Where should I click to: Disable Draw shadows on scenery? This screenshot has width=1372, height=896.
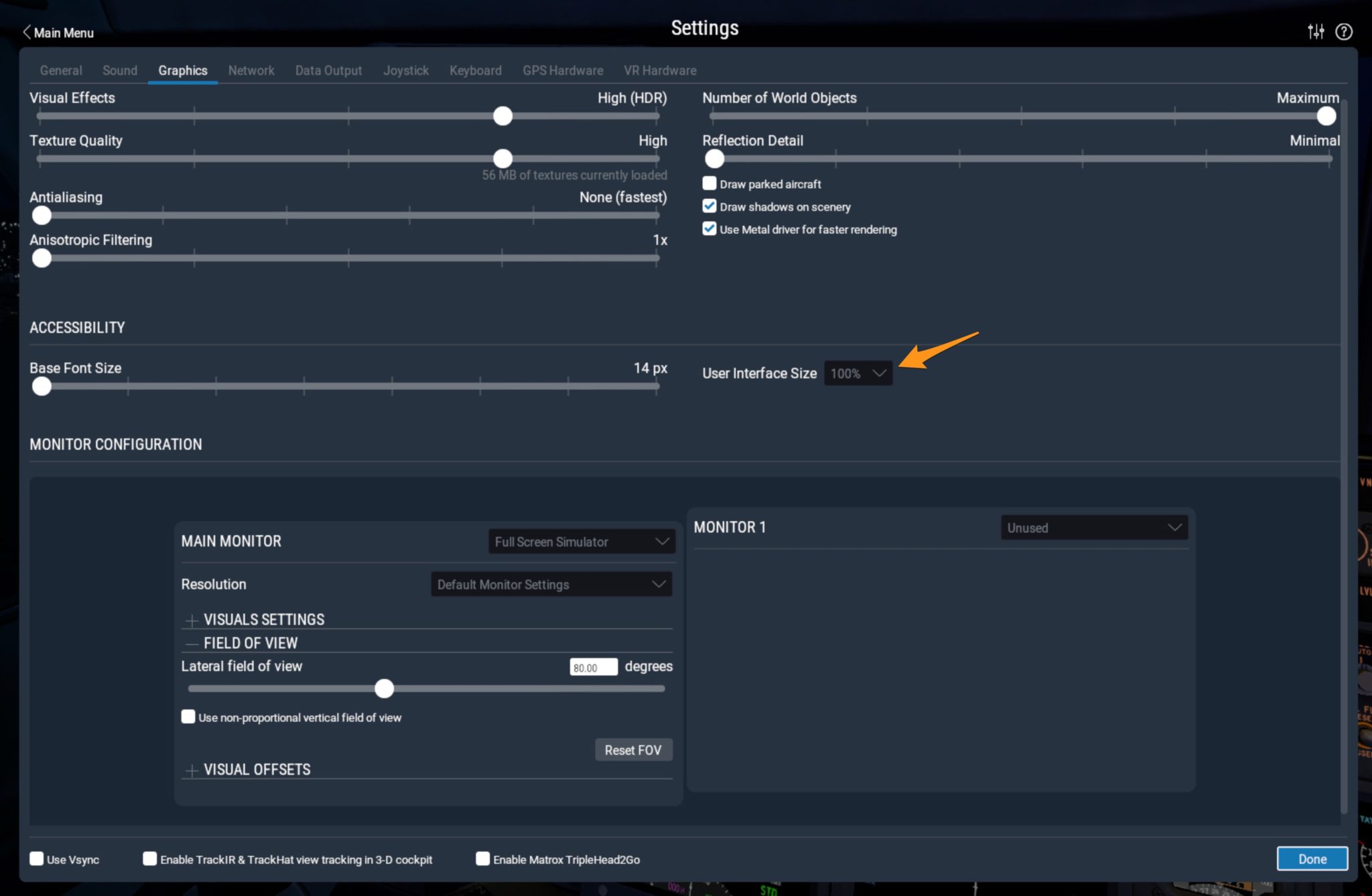tap(709, 206)
